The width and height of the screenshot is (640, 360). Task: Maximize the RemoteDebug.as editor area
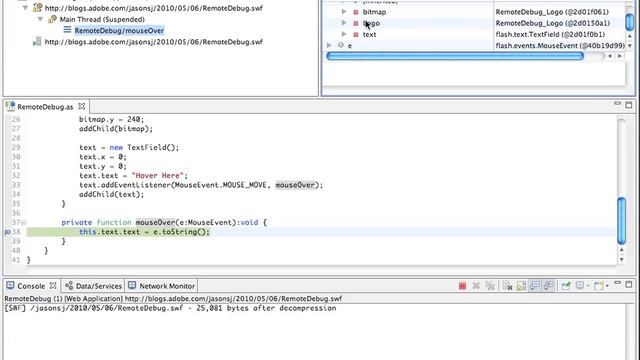click(629, 105)
